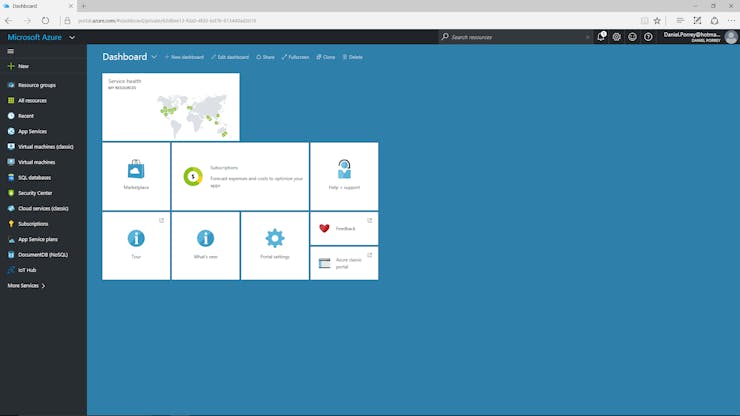Open the browser Hub icon
Viewport: 740px width, 416px height.
click(x=680, y=21)
